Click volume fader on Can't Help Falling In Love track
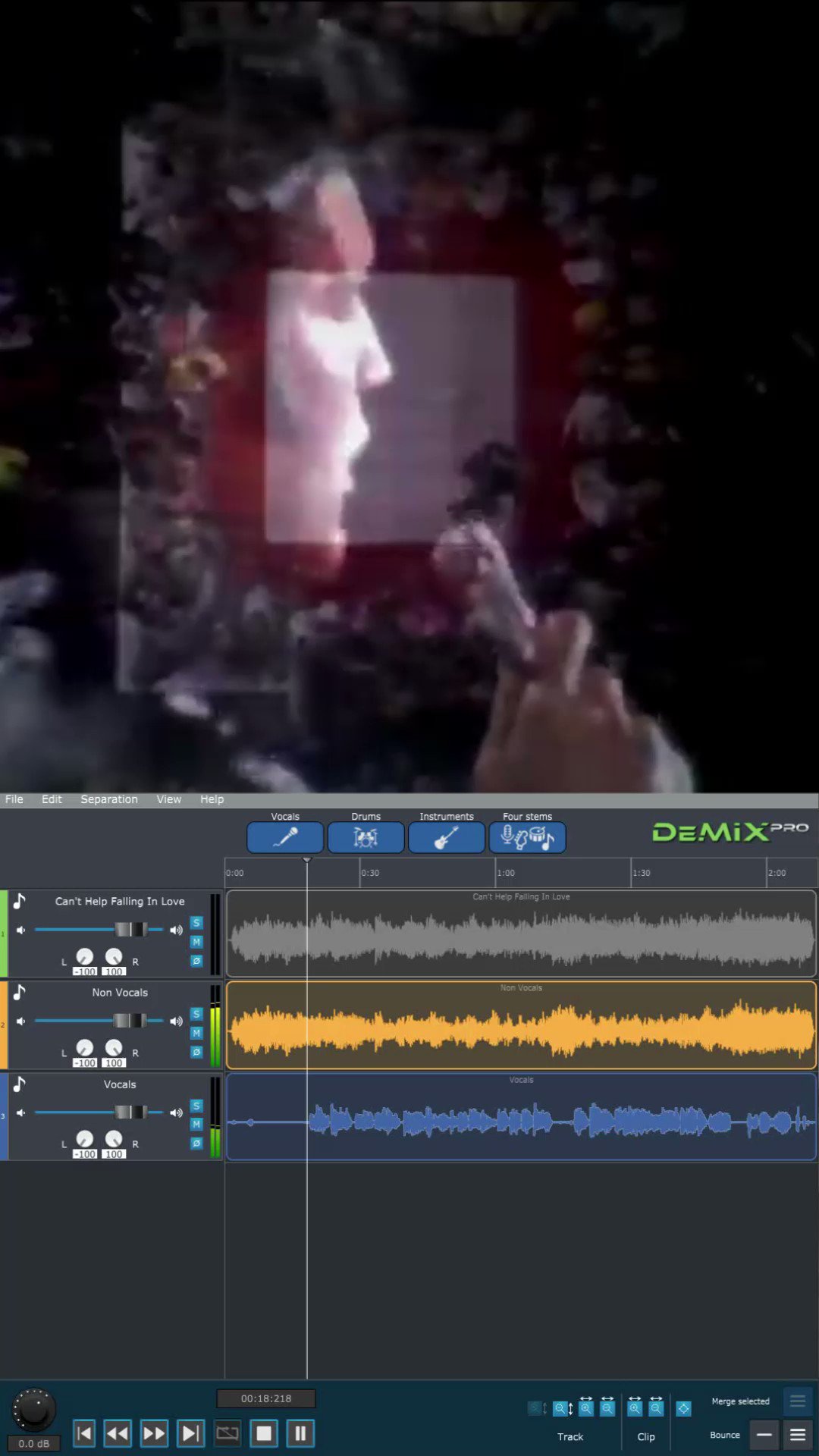The width and height of the screenshot is (819, 1456). tap(130, 930)
